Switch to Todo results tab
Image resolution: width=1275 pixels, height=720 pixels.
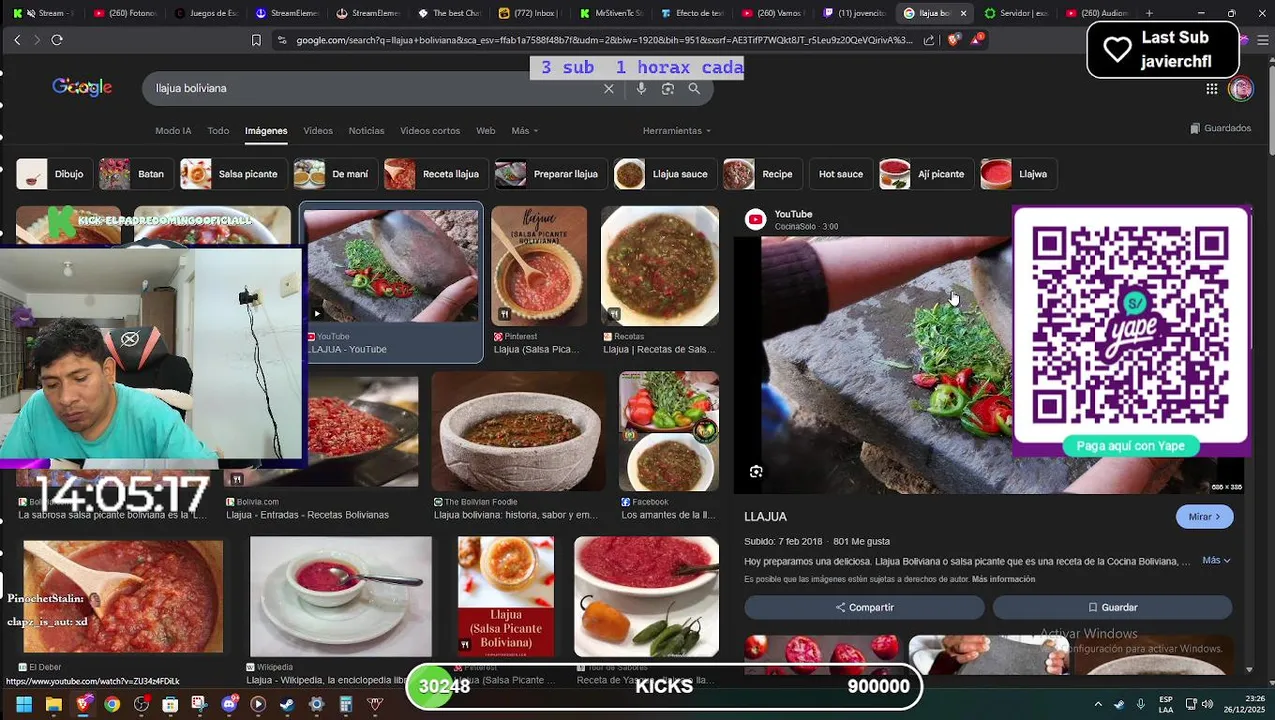[x=218, y=131]
